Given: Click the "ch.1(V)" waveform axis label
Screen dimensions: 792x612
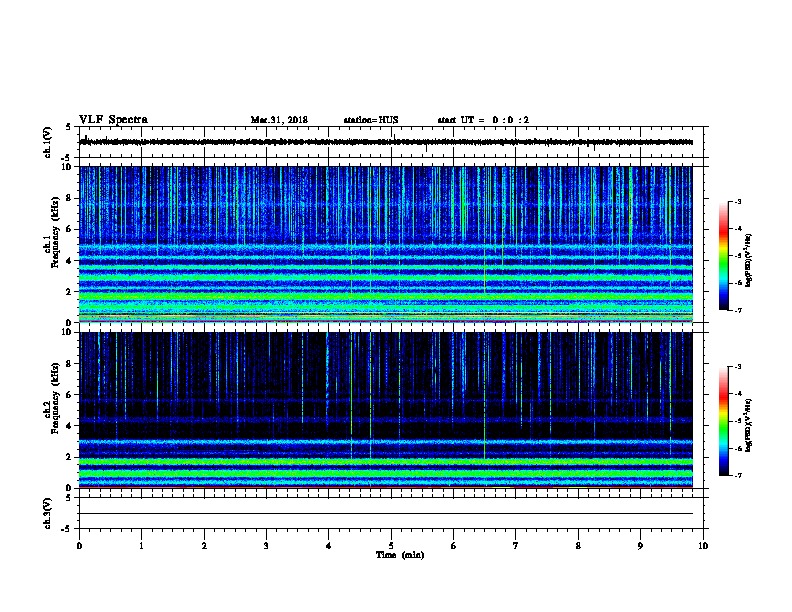Looking at the screenshot, I should pos(47,142).
